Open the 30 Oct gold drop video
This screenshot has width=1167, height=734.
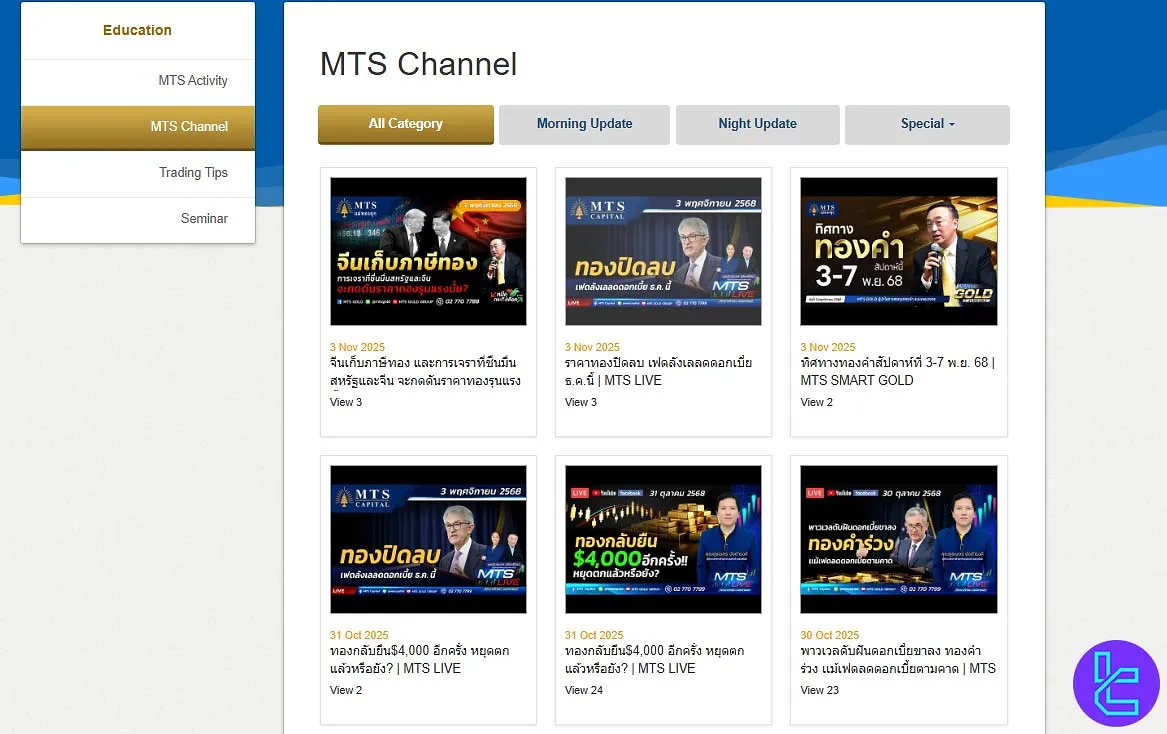(898, 539)
